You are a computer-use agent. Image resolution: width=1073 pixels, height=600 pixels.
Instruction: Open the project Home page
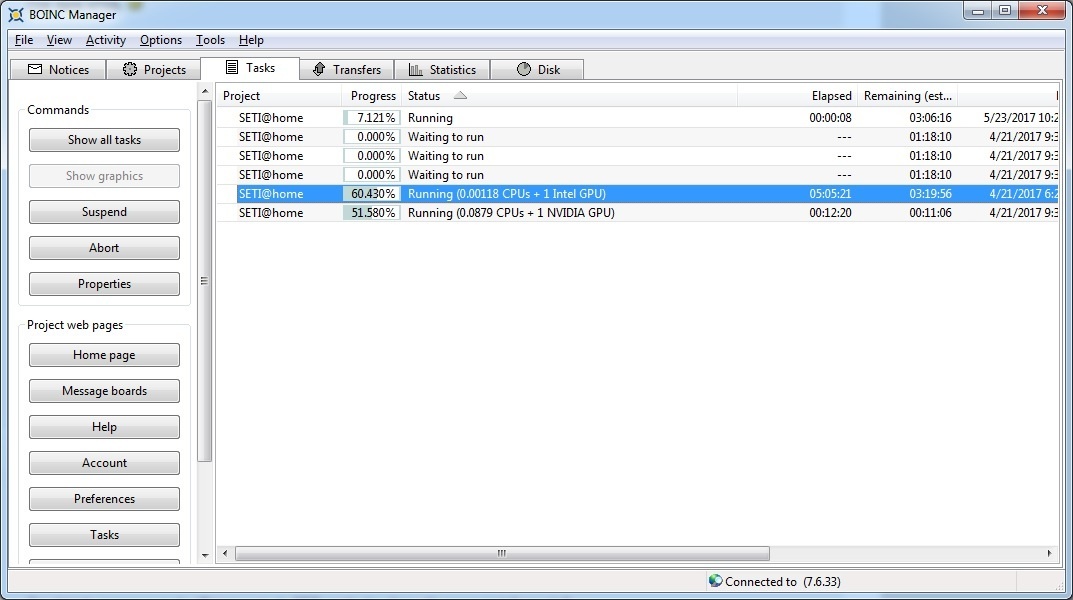[104, 354]
